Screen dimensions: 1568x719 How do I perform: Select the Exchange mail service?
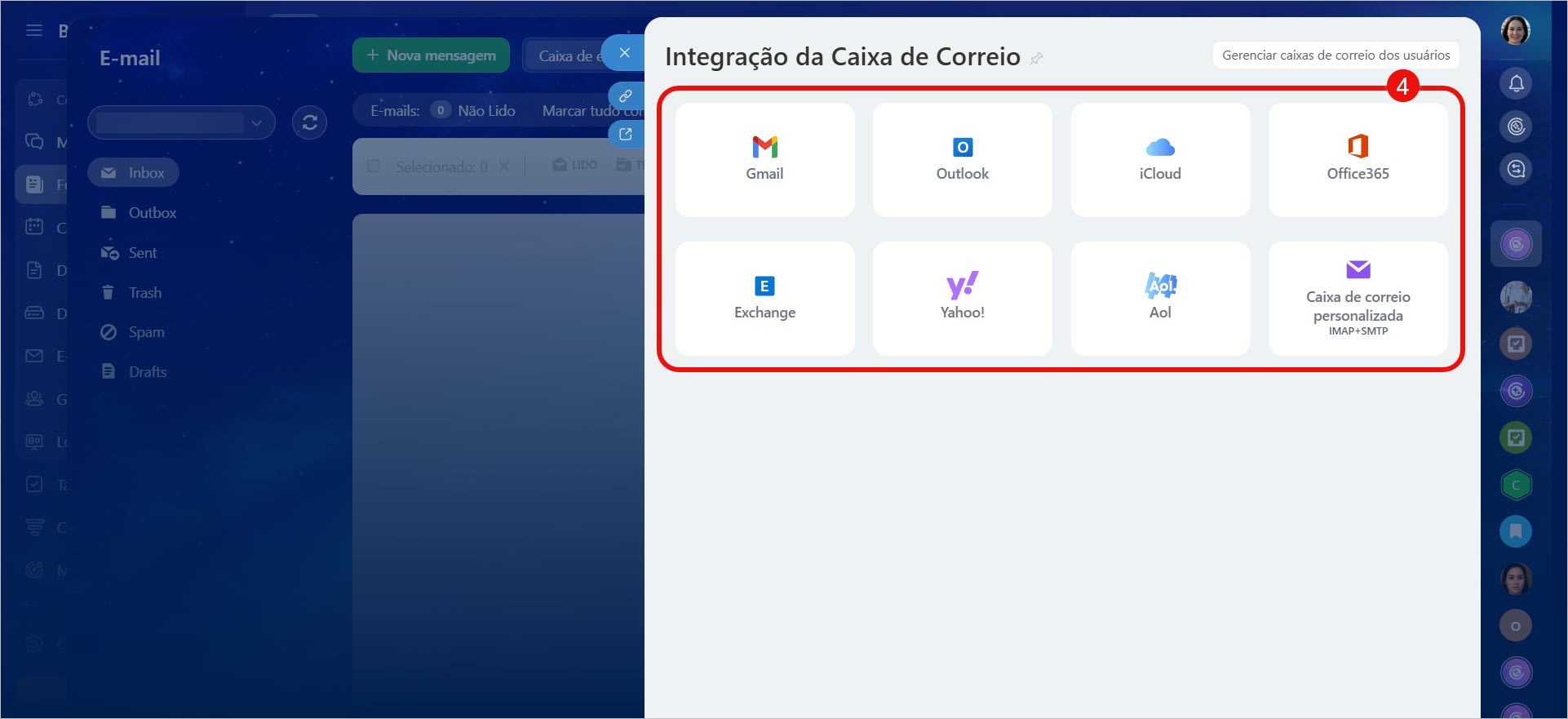[x=764, y=298]
